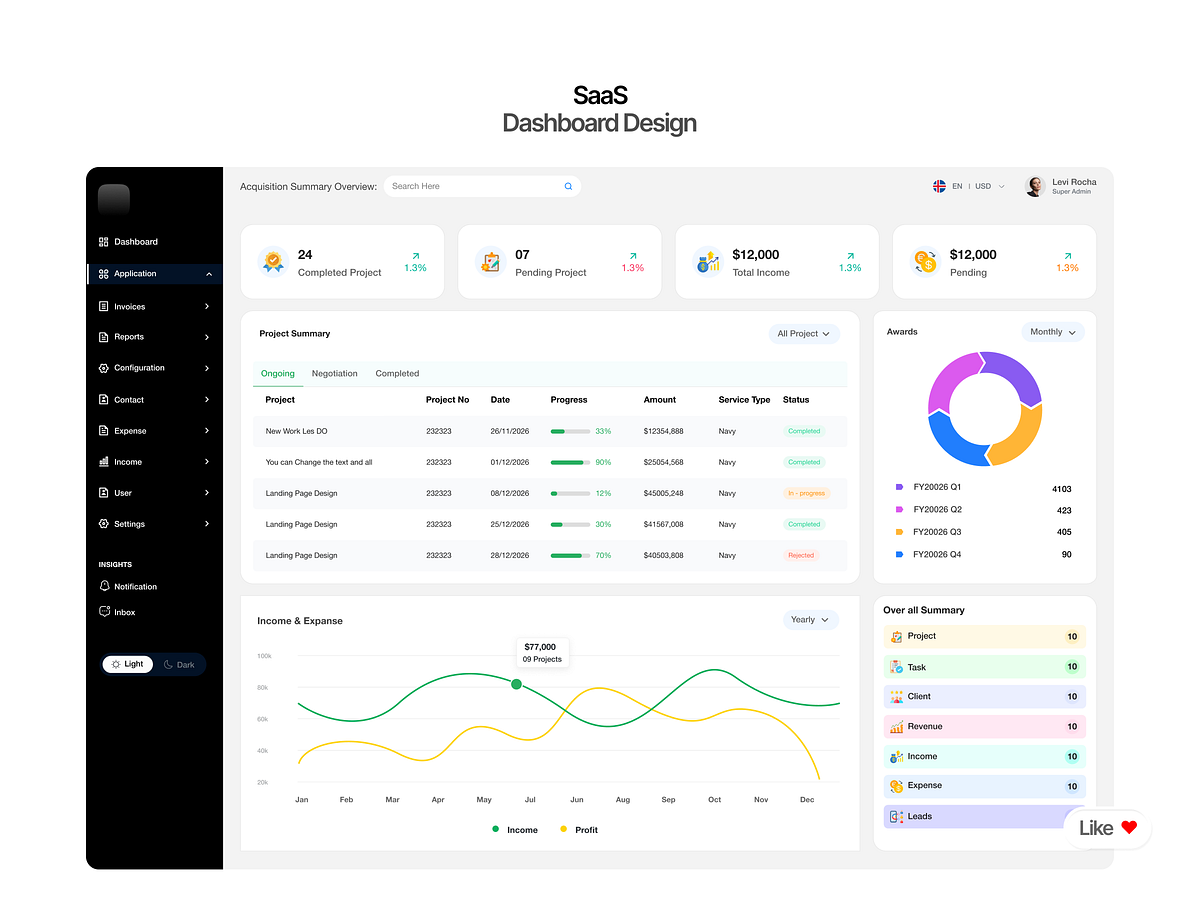Click Levi Rocha's avatar photo
Image resolution: width=1200 pixels, height=900 pixels.
[1035, 186]
